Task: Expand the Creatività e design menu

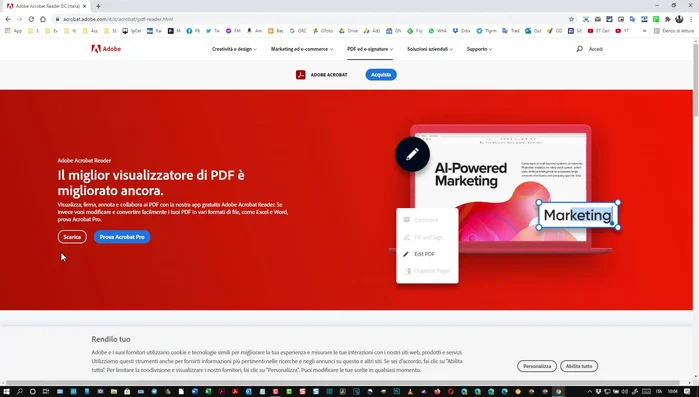Action: pyautogui.click(x=234, y=49)
